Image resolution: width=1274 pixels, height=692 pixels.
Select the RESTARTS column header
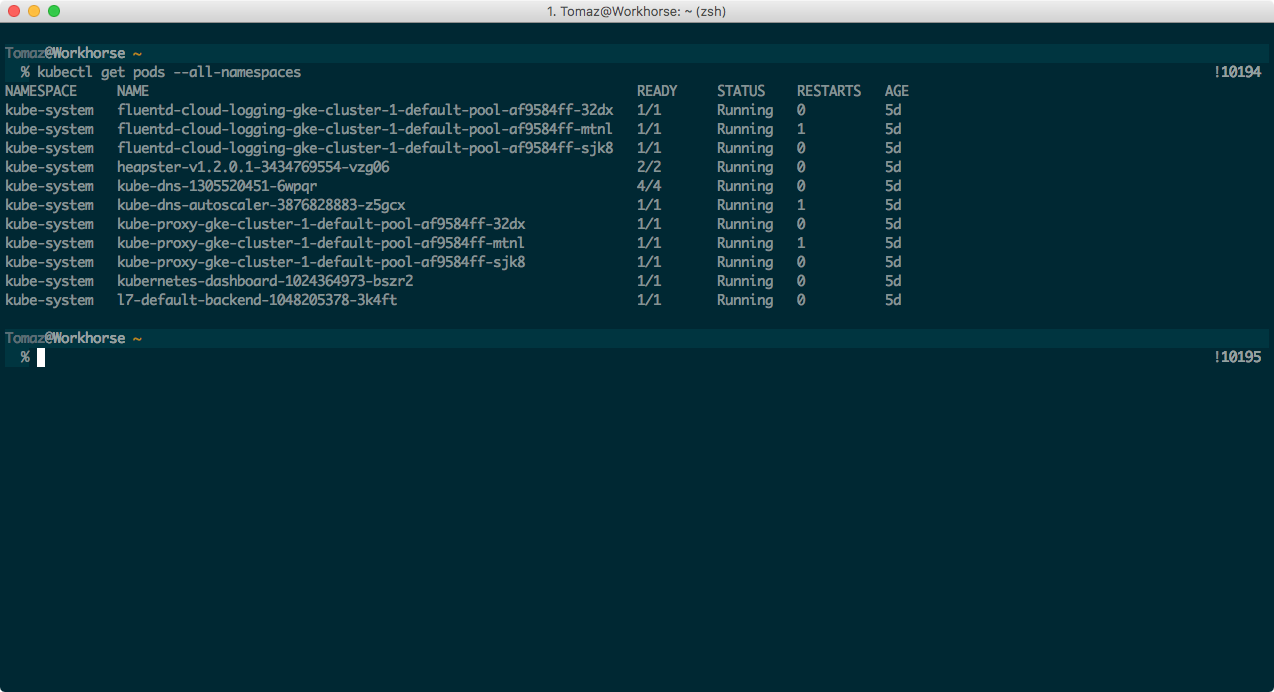[x=829, y=91]
